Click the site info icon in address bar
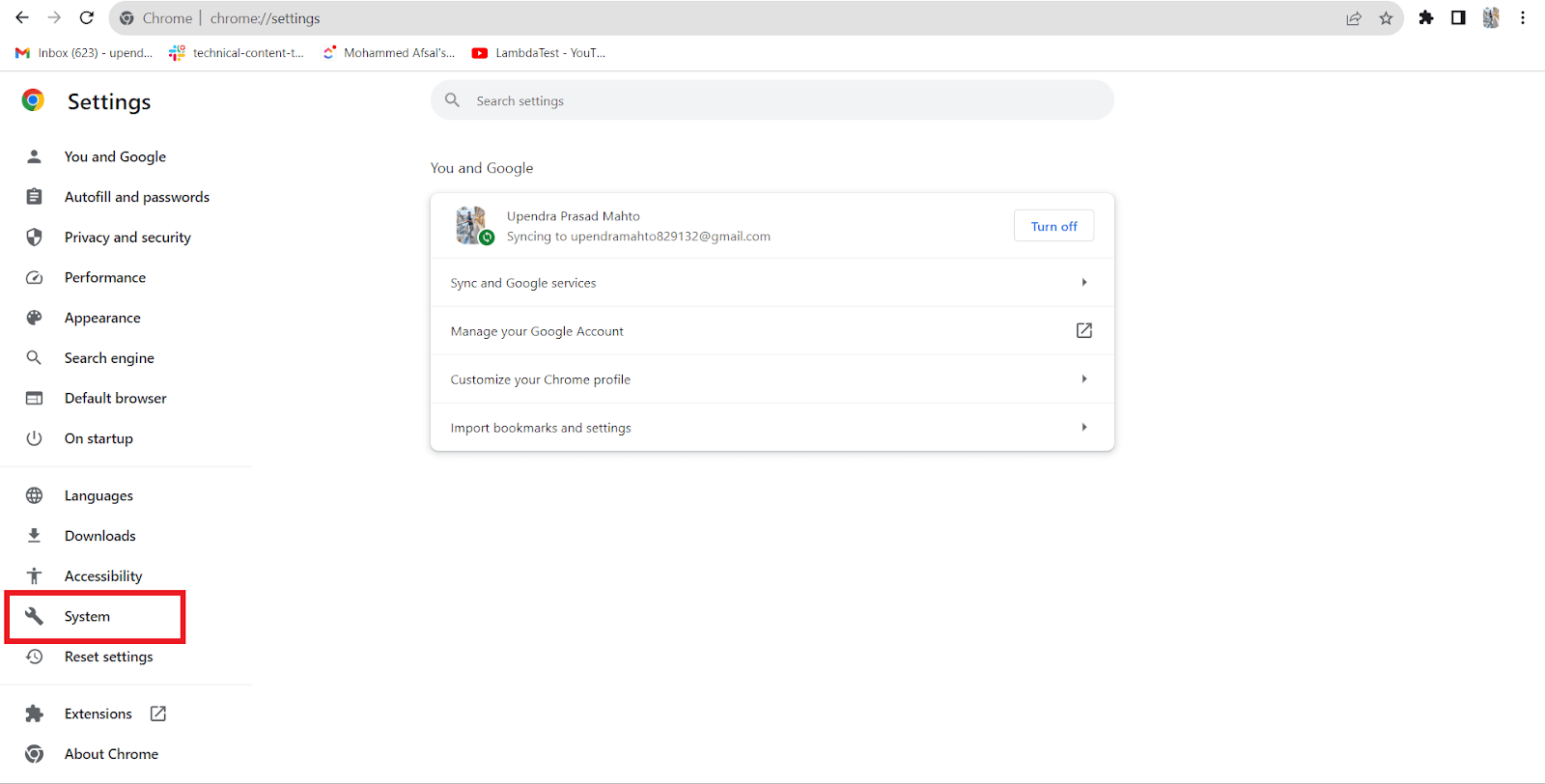This screenshot has height=784, width=1545. tap(126, 18)
